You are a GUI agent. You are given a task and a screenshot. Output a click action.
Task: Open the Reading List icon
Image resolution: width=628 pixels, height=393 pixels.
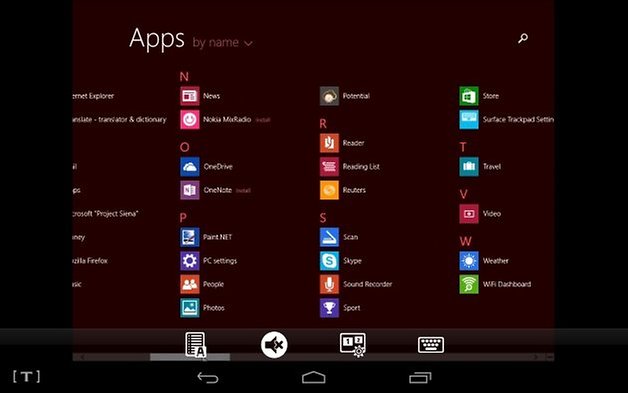pyautogui.click(x=329, y=167)
